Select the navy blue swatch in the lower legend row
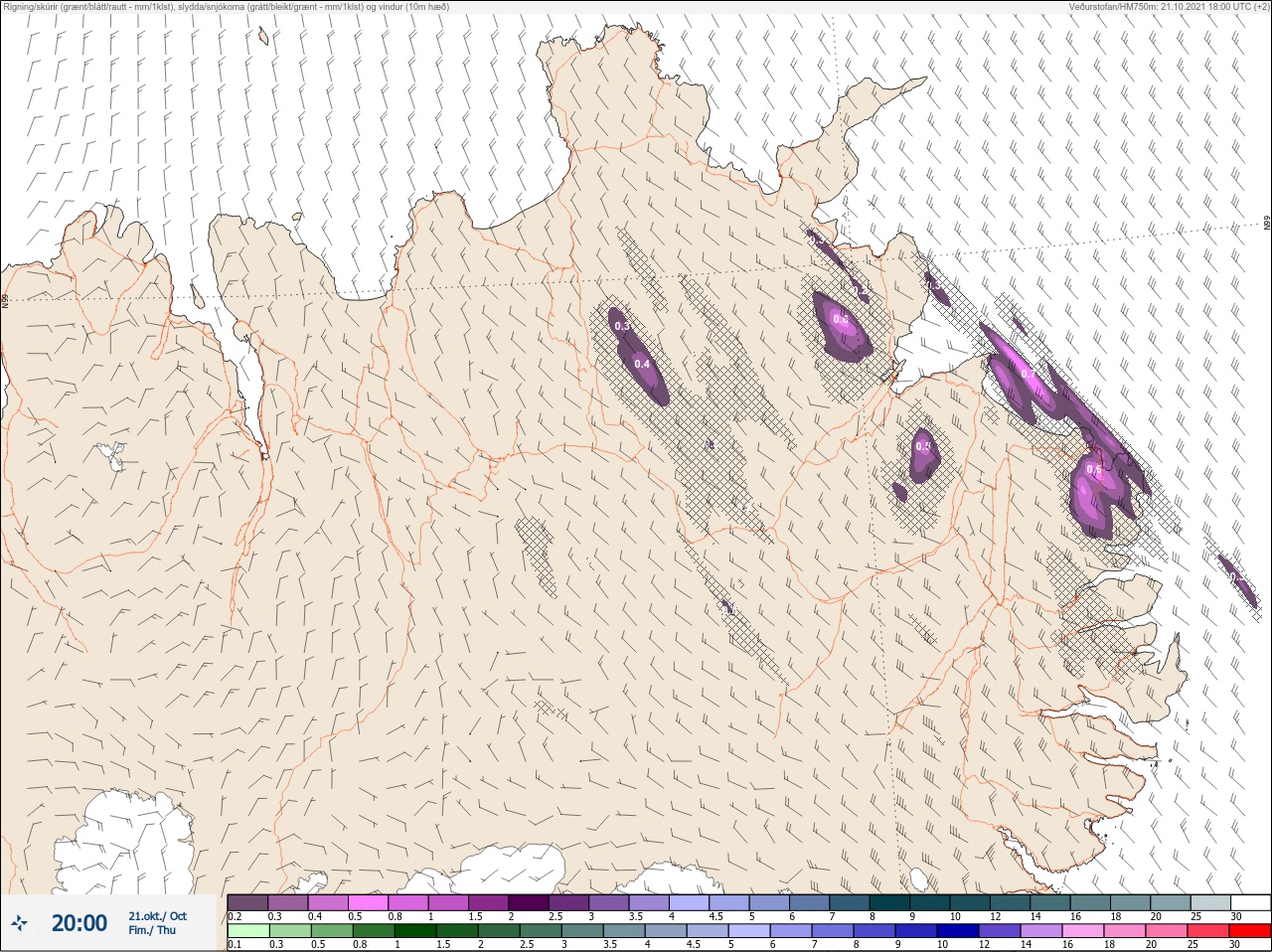 (x=958, y=931)
